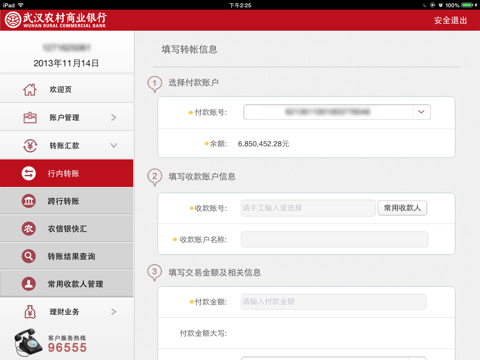Click the magnifier icon for 转账结果查询
The width and height of the screenshot is (480, 360).
[29, 256]
